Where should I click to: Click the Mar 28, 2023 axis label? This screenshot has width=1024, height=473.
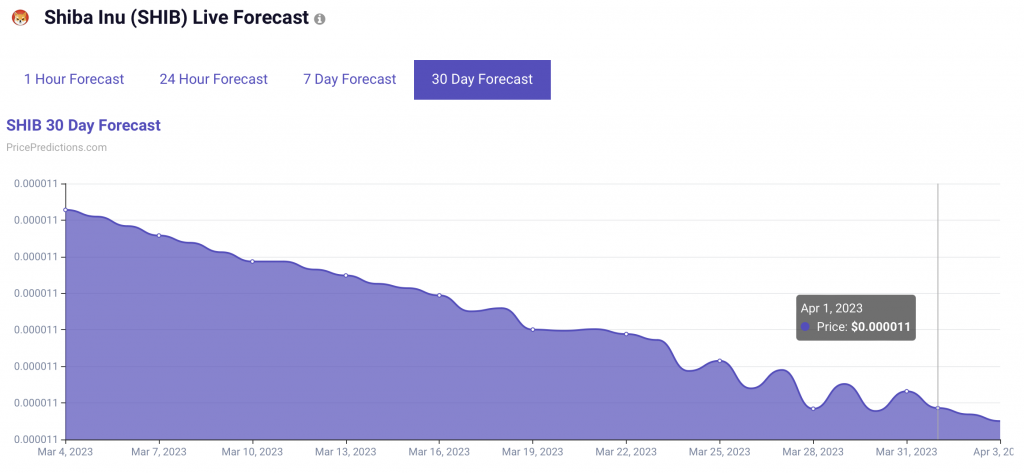[x=813, y=452]
